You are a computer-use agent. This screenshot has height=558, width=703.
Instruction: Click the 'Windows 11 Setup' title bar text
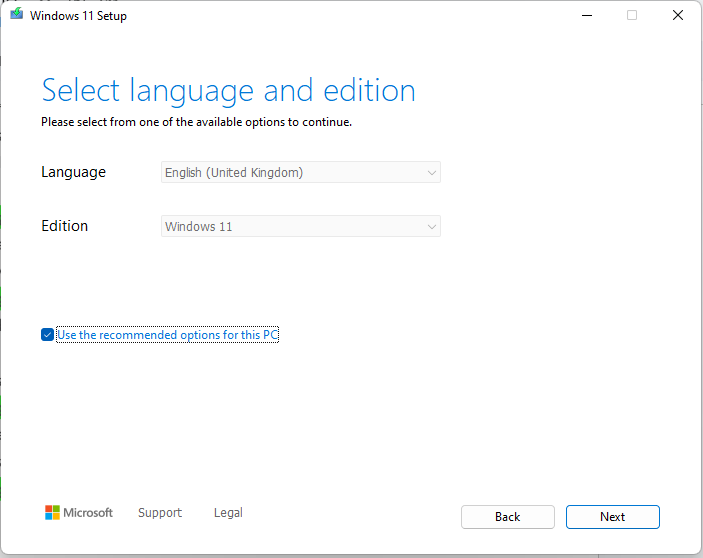(78, 16)
